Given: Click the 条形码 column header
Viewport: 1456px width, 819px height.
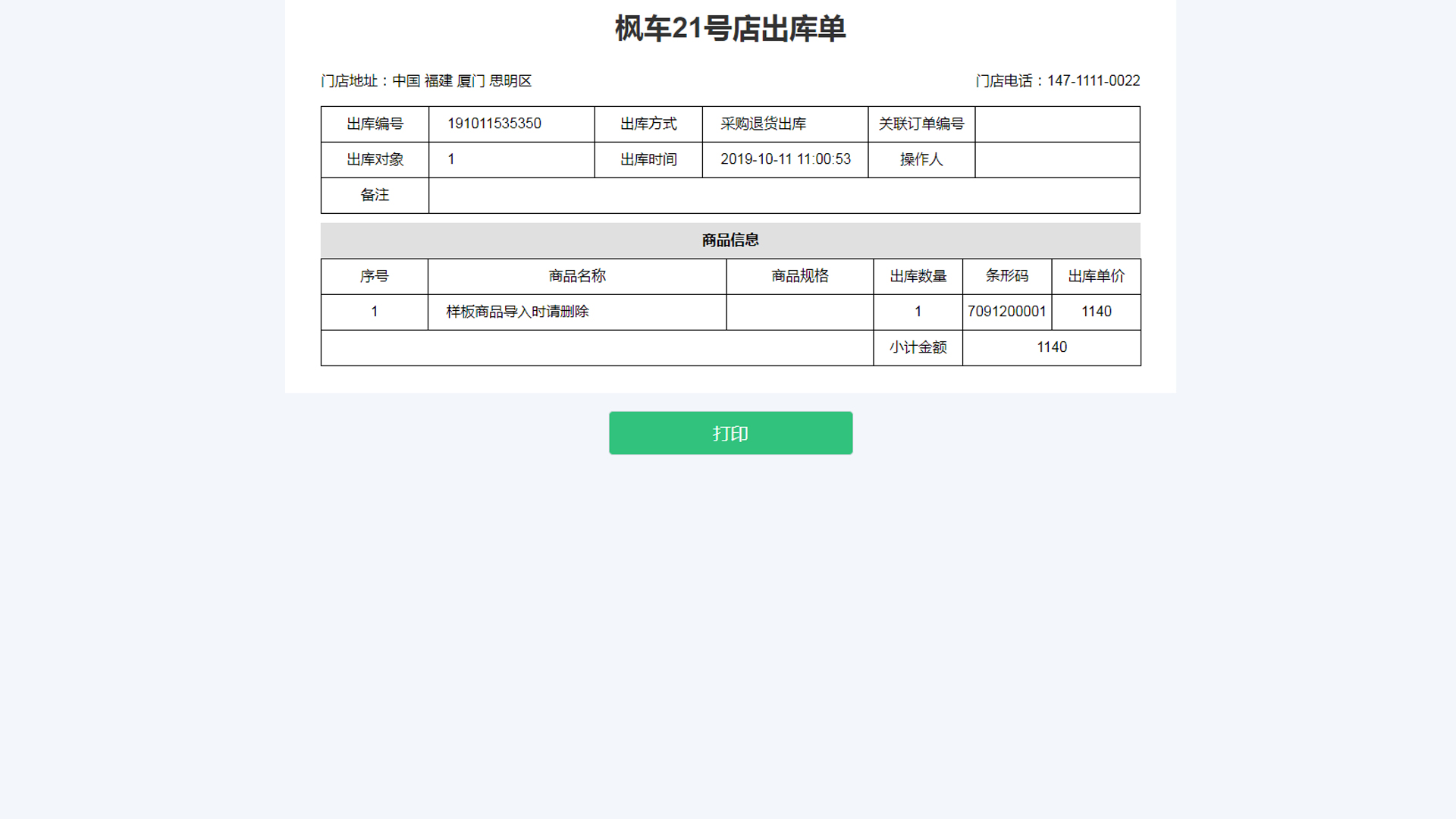Looking at the screenshot, I should pos(1006,276).
